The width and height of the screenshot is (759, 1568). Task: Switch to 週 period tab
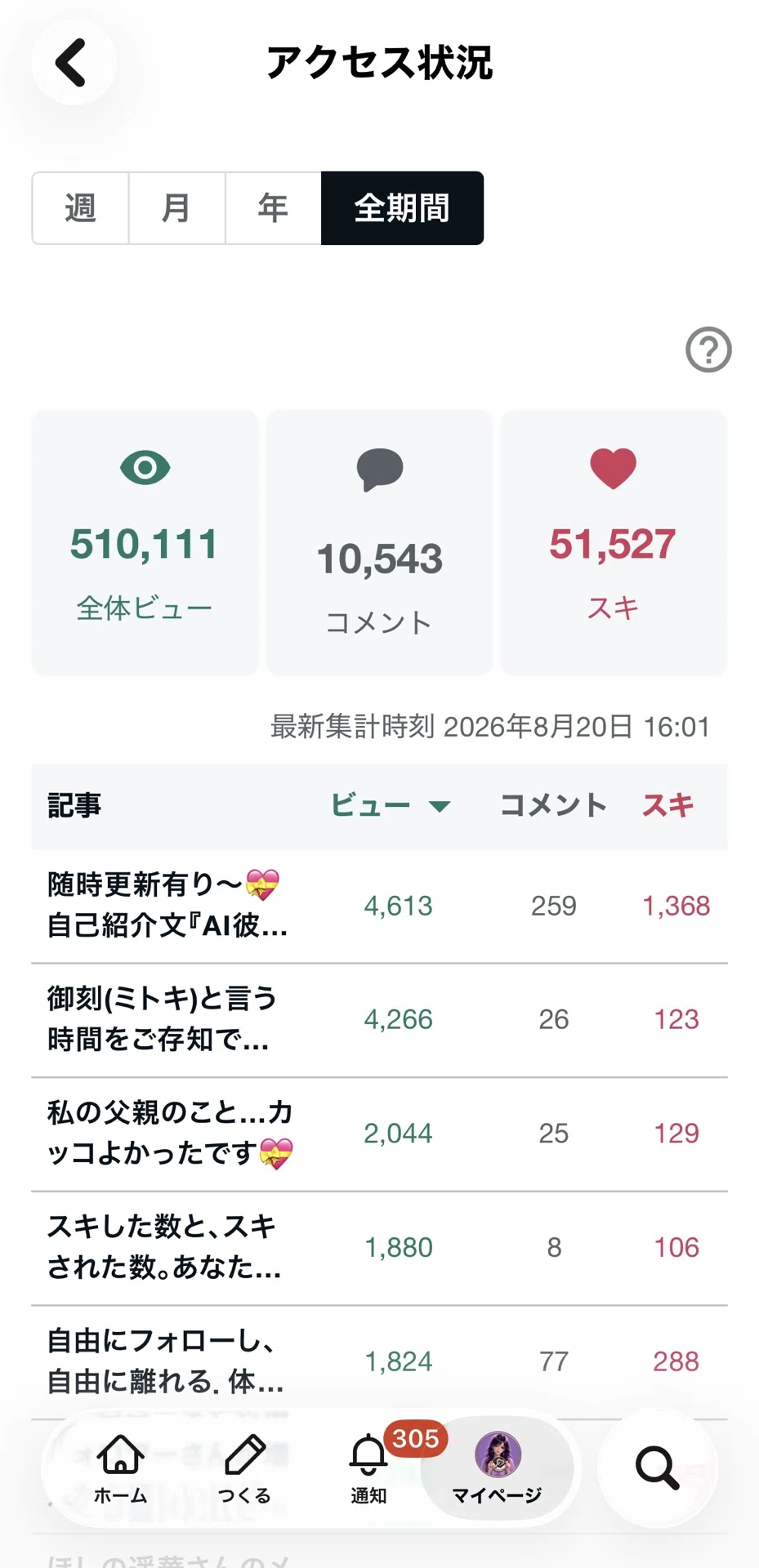click(80, 208)
